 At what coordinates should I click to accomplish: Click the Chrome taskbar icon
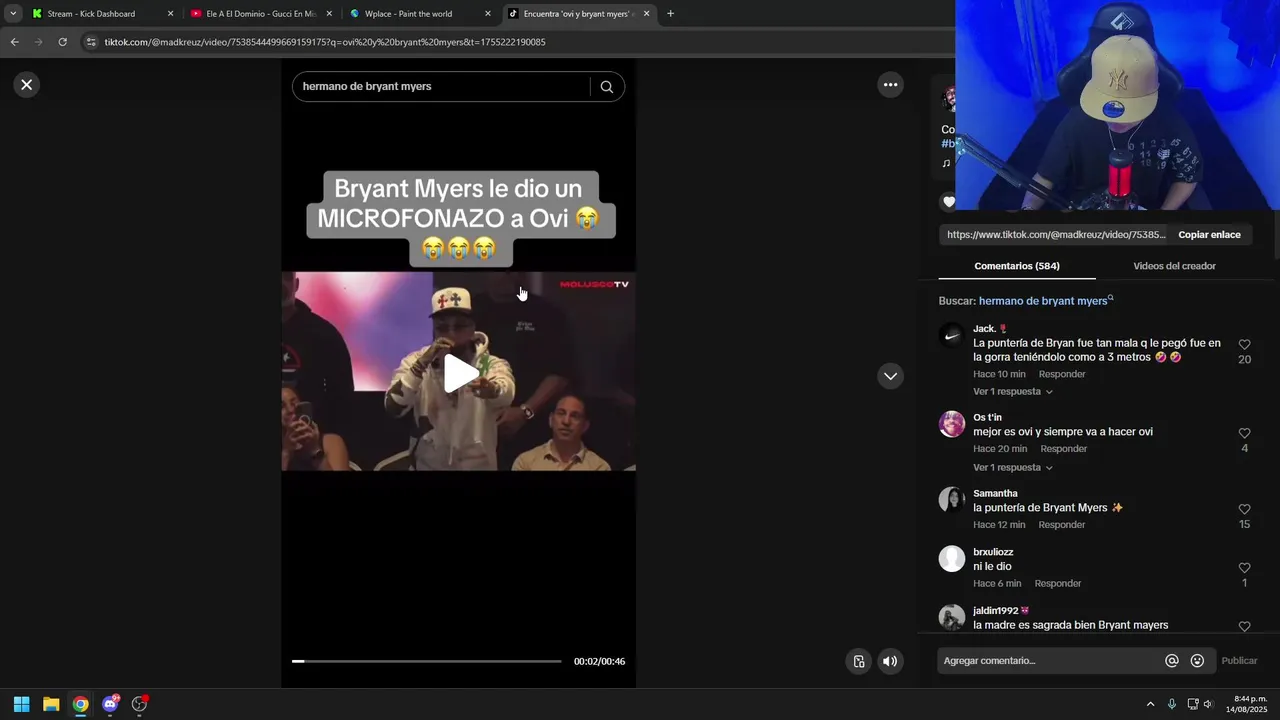[x=80, y=704]
